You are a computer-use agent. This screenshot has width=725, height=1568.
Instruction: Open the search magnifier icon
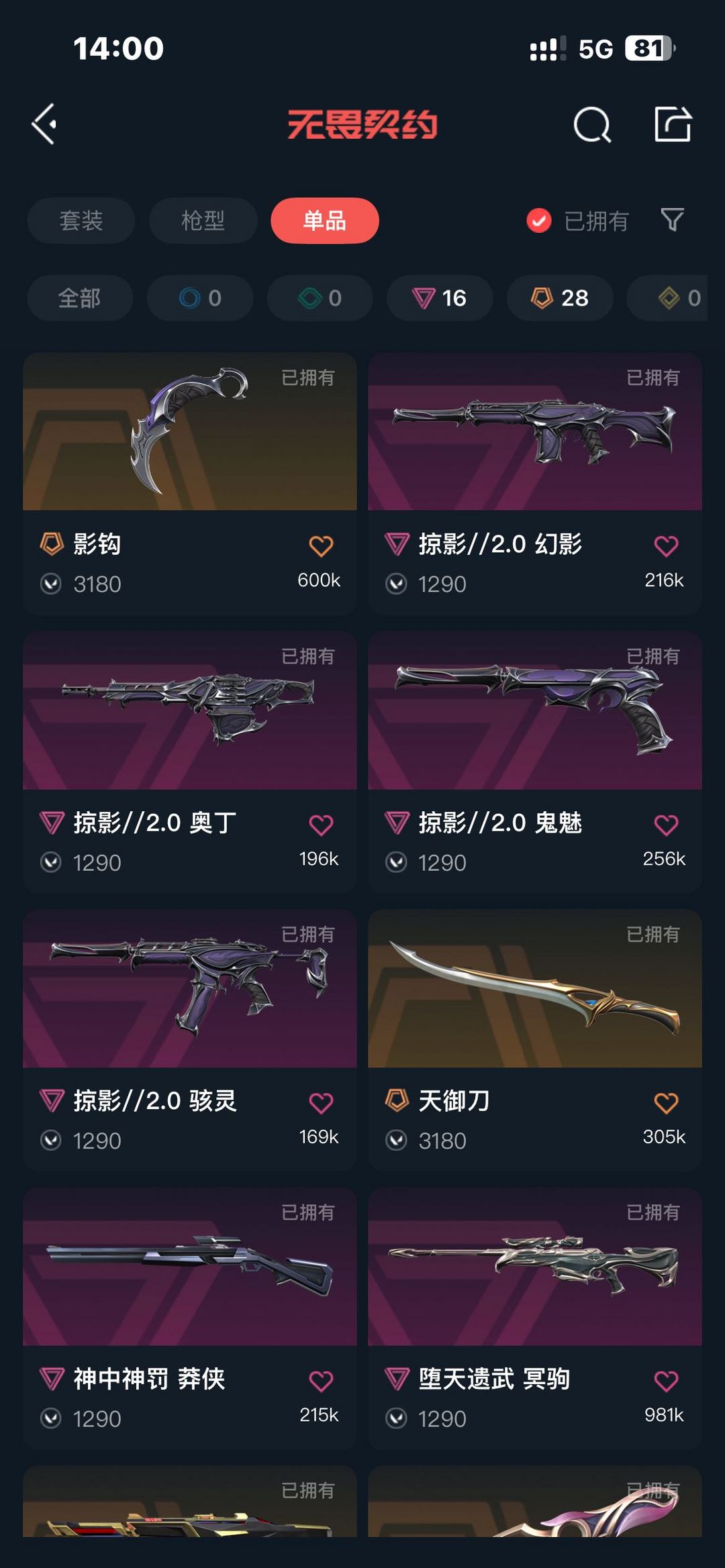[x=592, y=124]
